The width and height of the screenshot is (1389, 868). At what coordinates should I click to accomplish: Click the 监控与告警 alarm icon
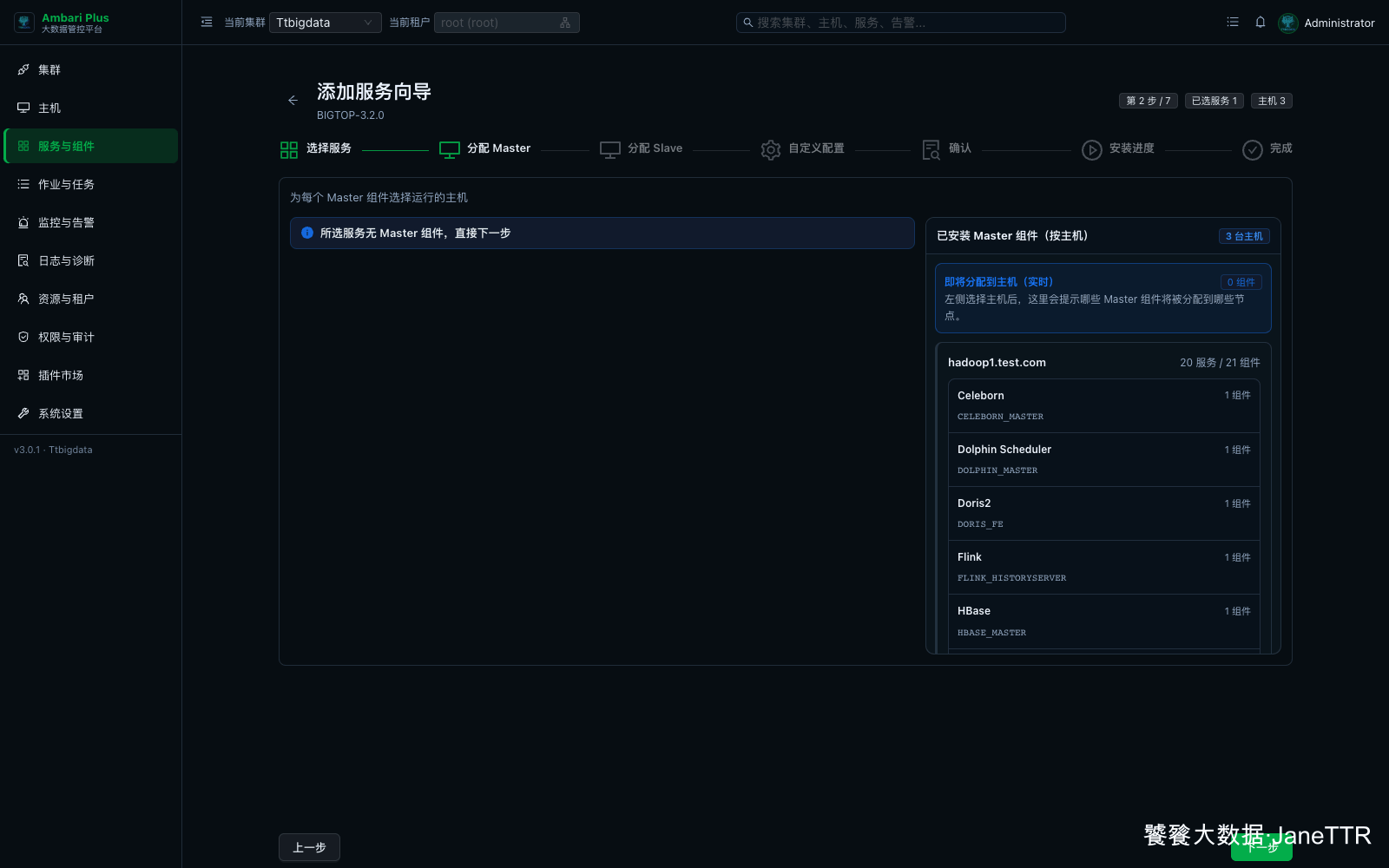pos(23,222)
